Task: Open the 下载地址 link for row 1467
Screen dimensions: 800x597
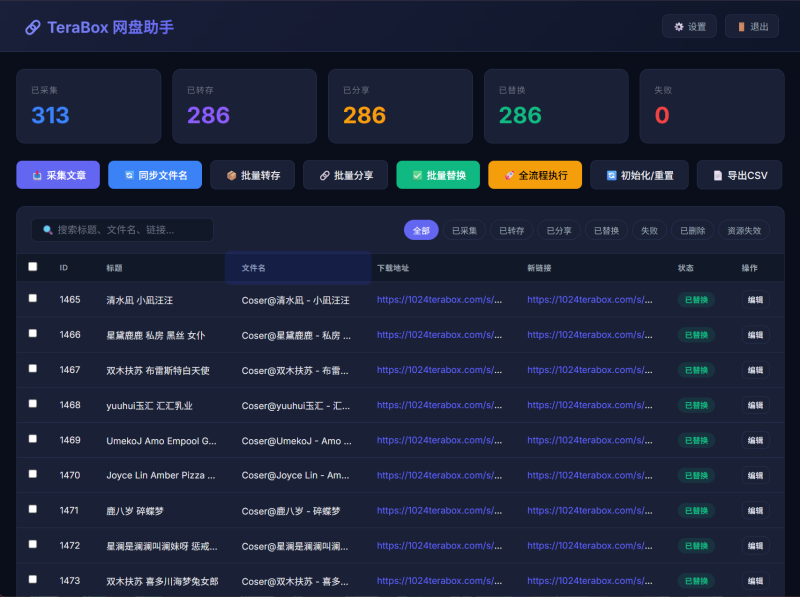Action: (439, 370)
